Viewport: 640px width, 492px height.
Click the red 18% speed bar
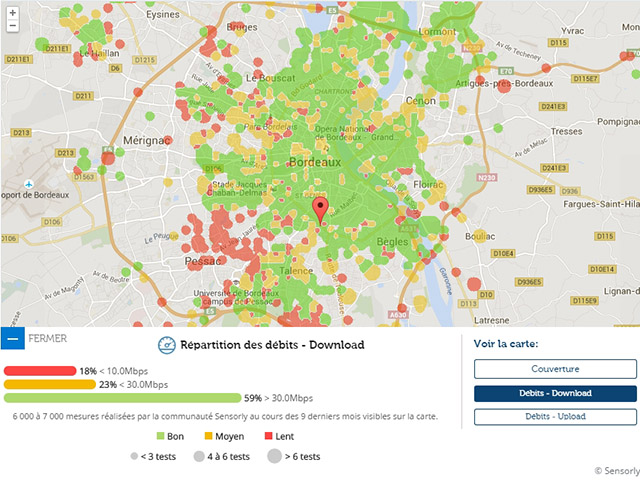[40, 371]
